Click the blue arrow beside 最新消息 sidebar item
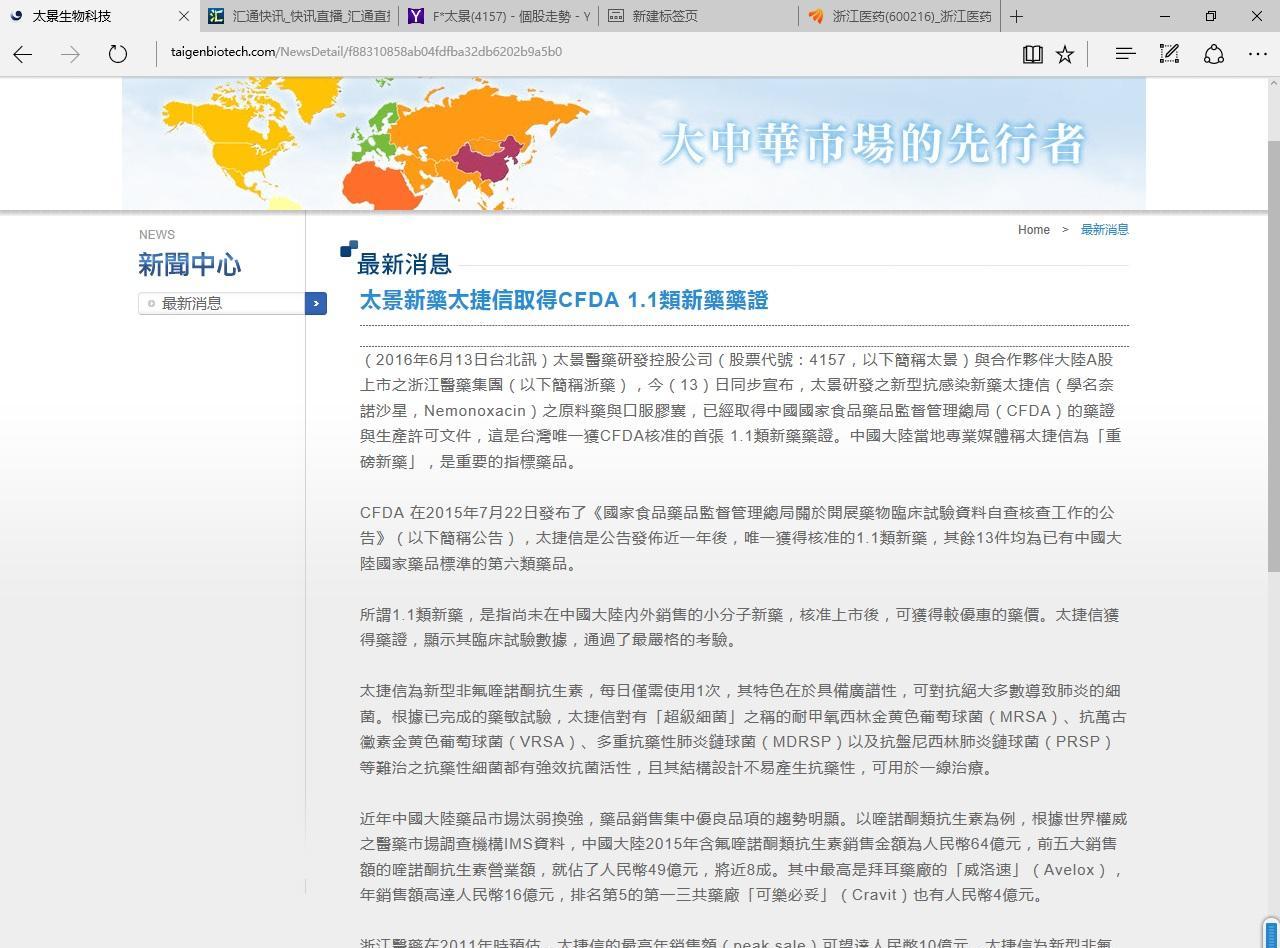The height and width of the screenshot is (948, 1280). (316, 303)
